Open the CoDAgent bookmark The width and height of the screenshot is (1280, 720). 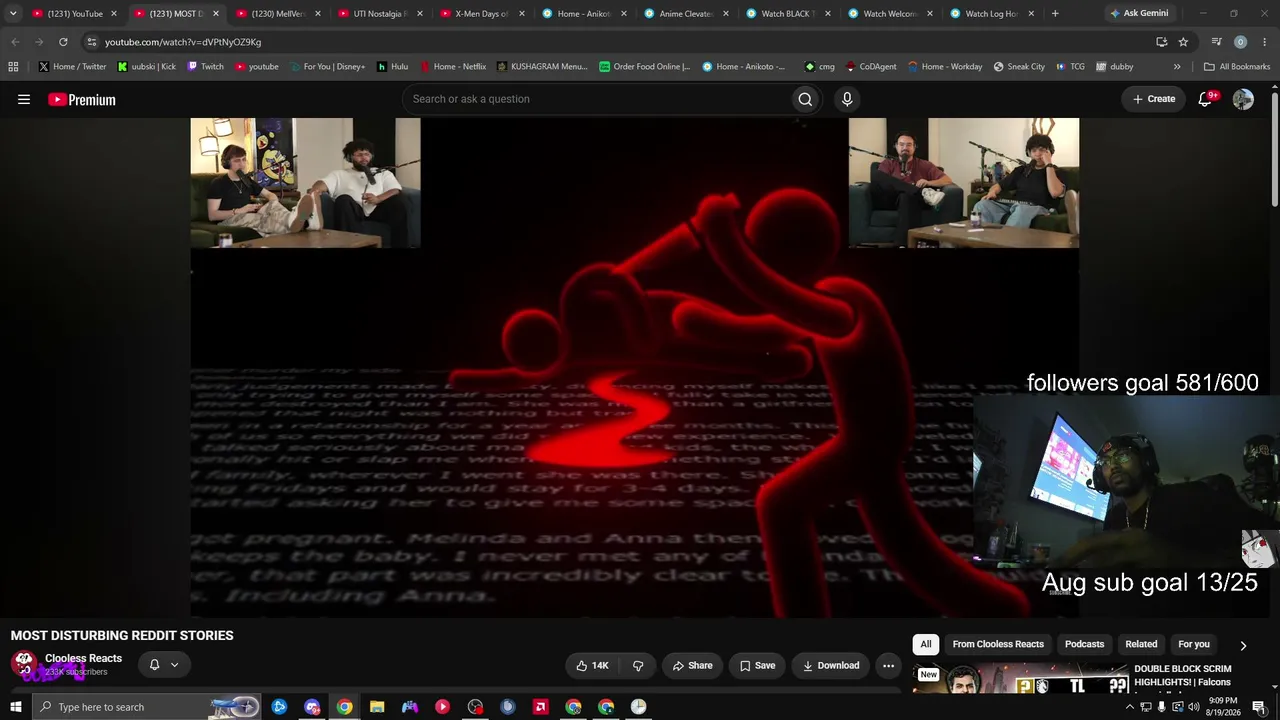871,67
